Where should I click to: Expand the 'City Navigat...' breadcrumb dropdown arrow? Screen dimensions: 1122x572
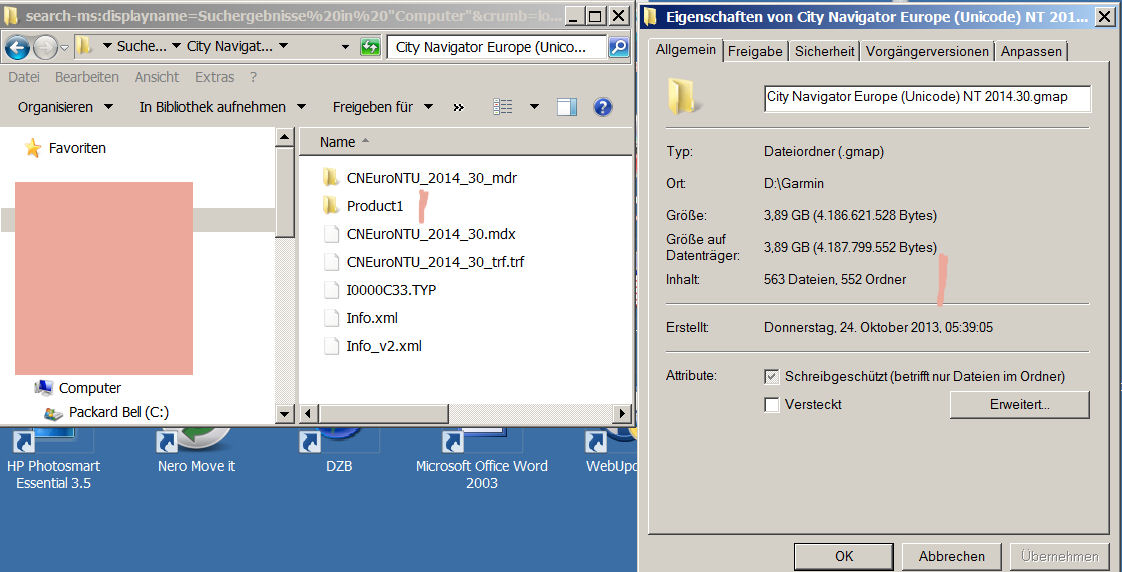[x=283, y=47]
